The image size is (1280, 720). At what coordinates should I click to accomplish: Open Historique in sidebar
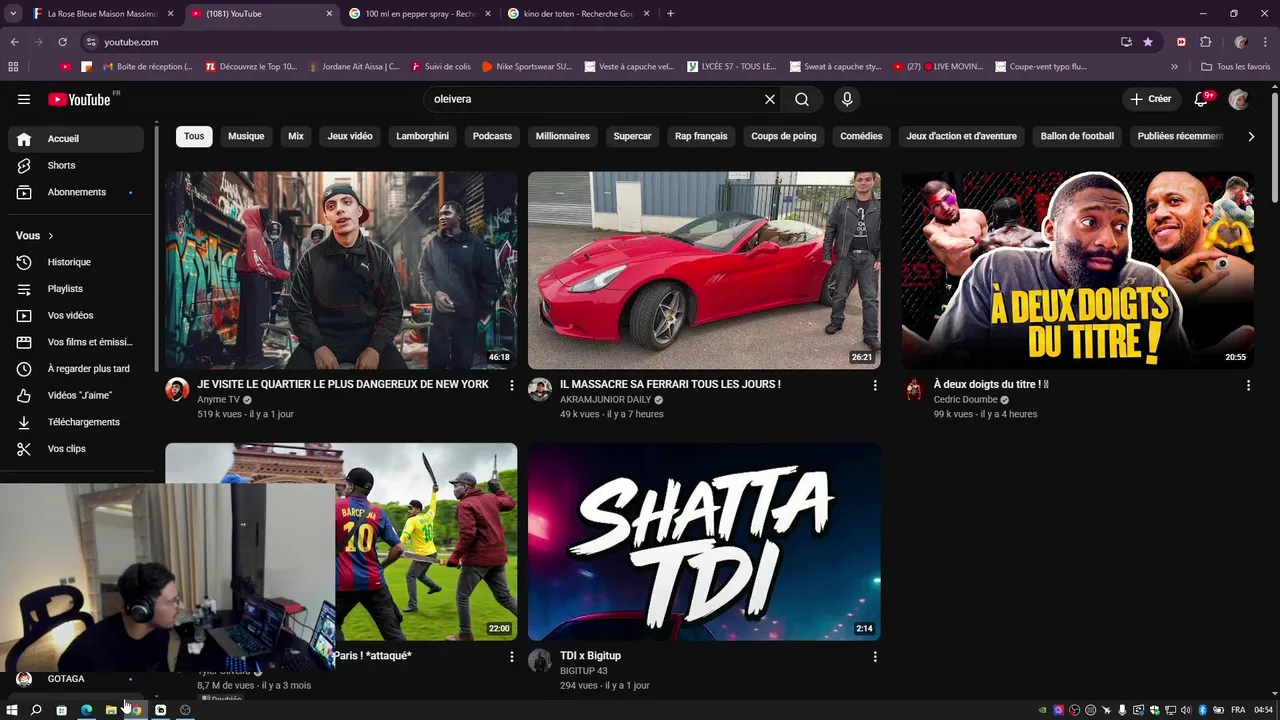click(x=76, y=262)
